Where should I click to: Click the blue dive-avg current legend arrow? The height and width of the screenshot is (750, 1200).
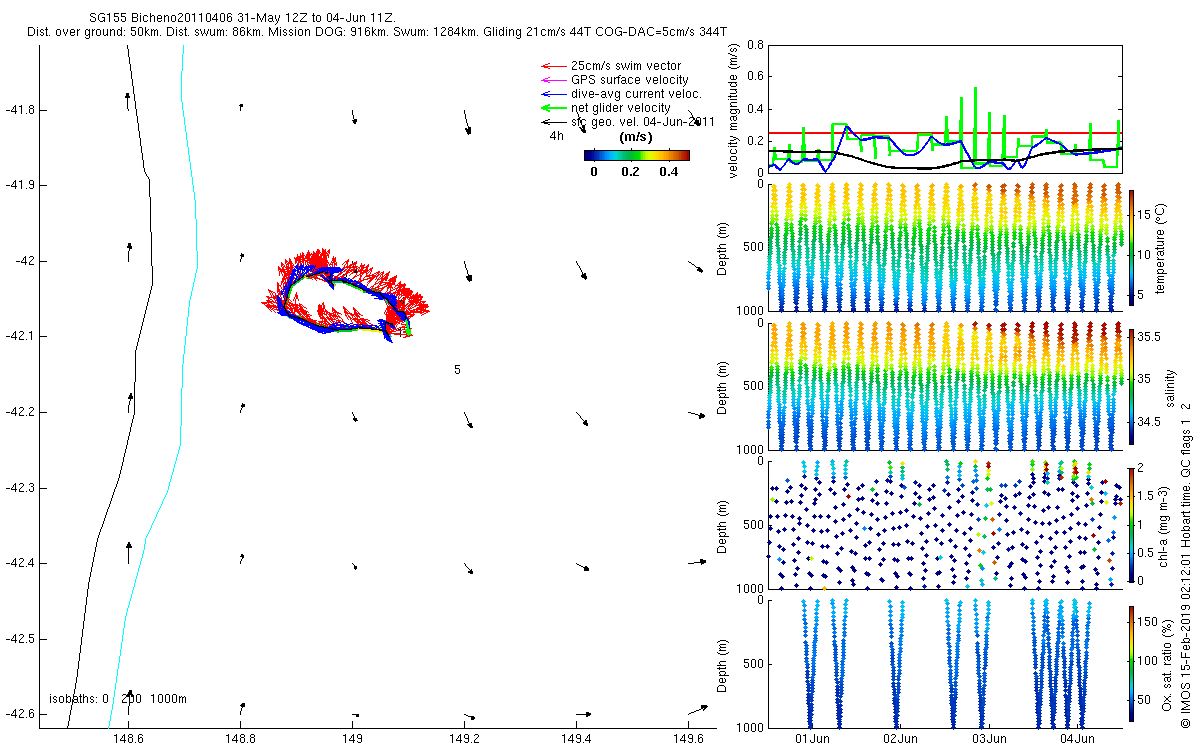552,93
